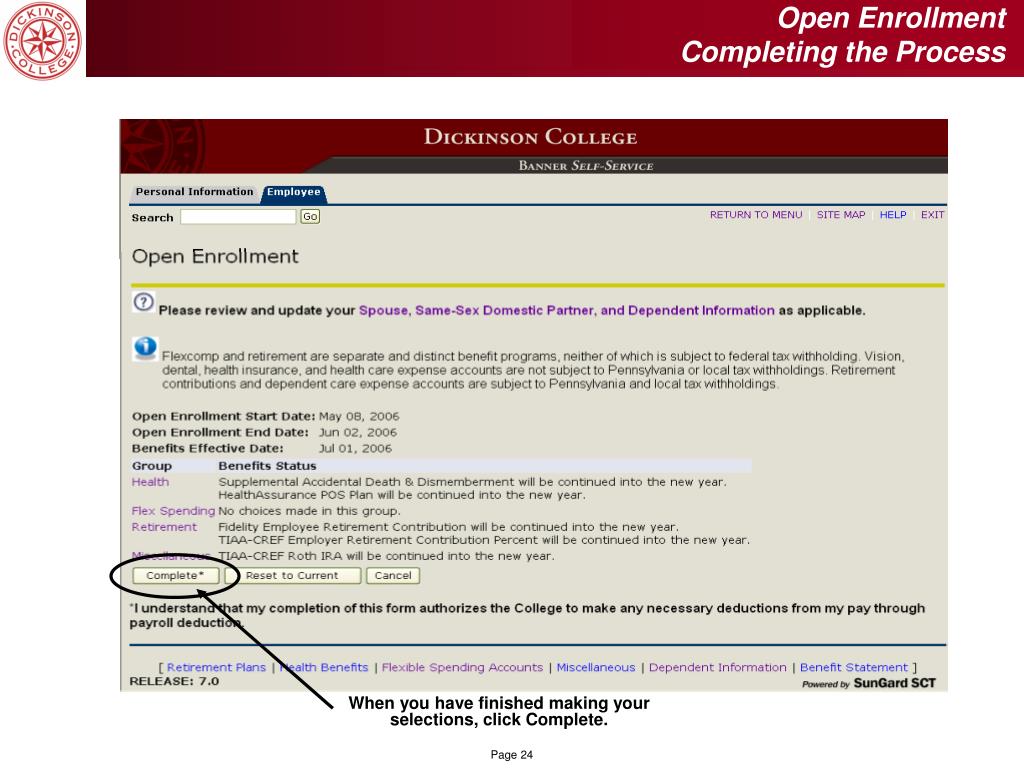The image size is (1024, 768).
Task: Open Spouse, Same-Sex Domestic Partner, Dependent Information link
Action: tap(566, 311)
